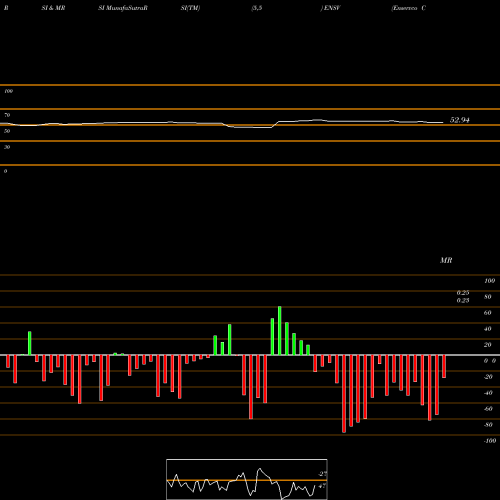500x500 pixels.
Task: Click the gray RSI line in the upper chart
Action: 222,124
